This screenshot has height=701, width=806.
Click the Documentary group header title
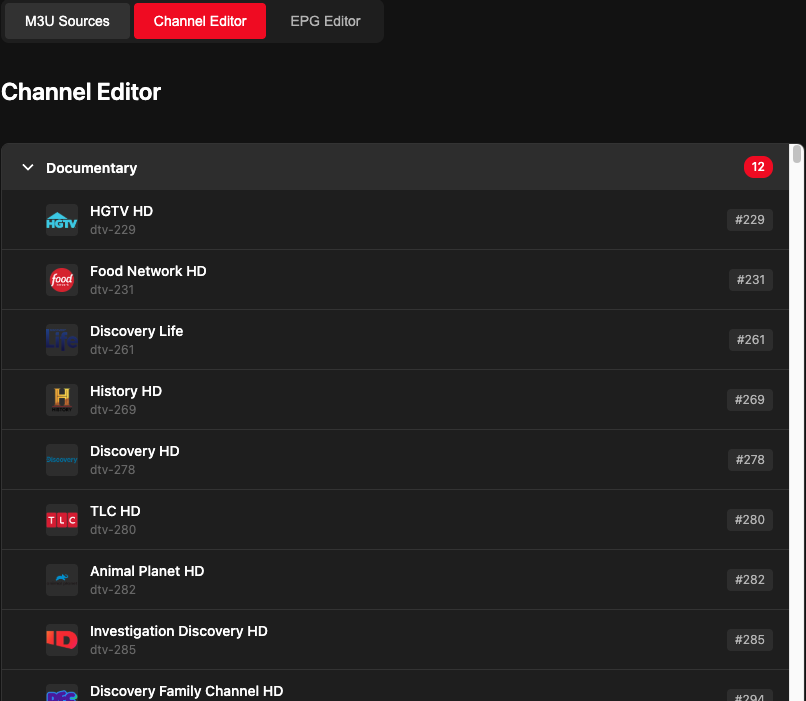(92, 168)
